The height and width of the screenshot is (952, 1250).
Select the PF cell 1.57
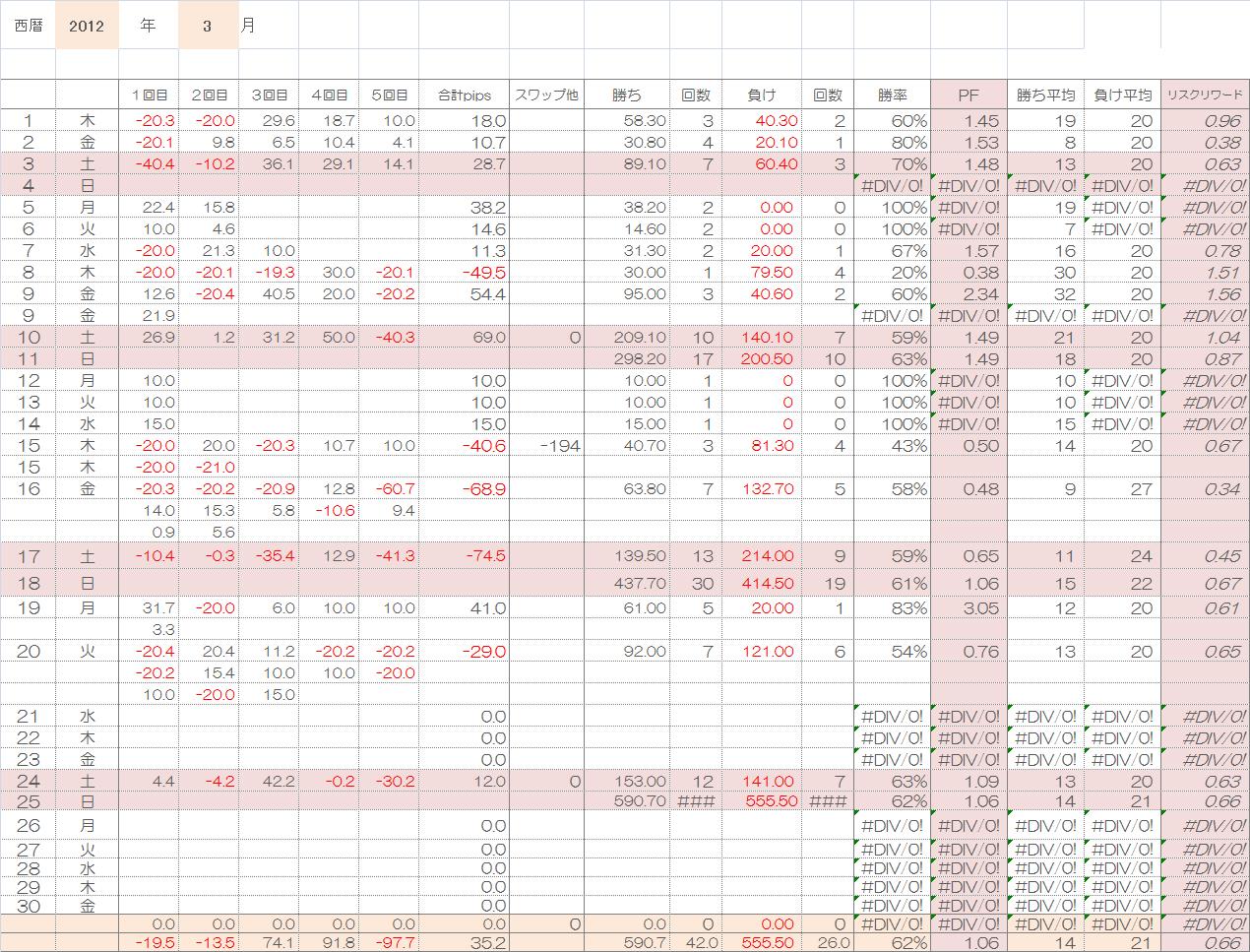[x=969, y=250]
